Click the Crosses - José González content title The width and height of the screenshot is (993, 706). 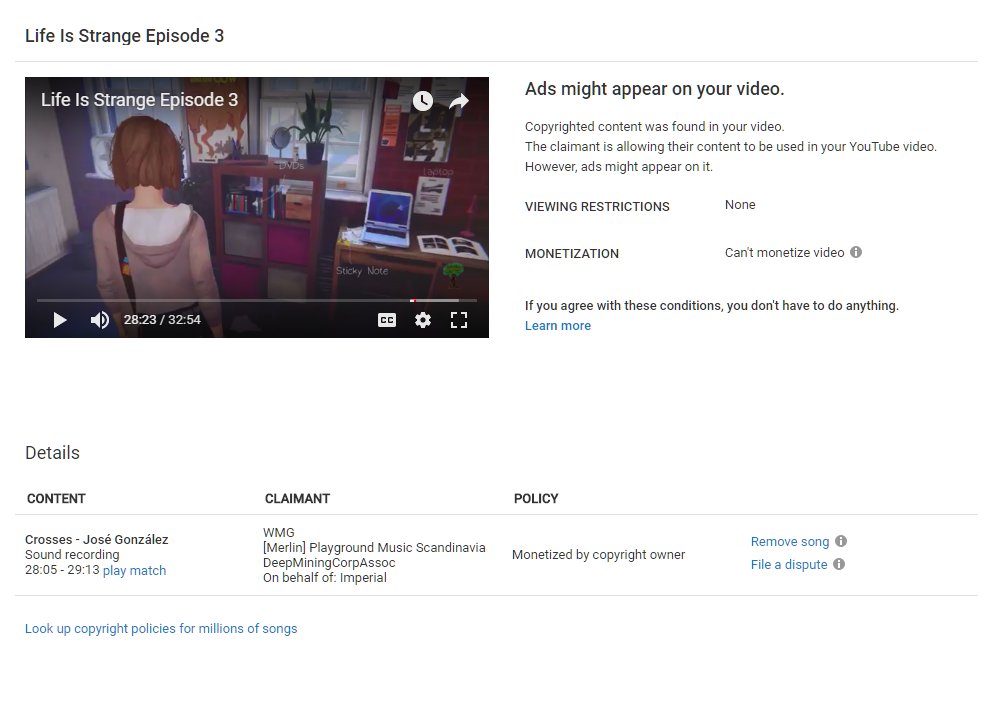pos(96,539)
